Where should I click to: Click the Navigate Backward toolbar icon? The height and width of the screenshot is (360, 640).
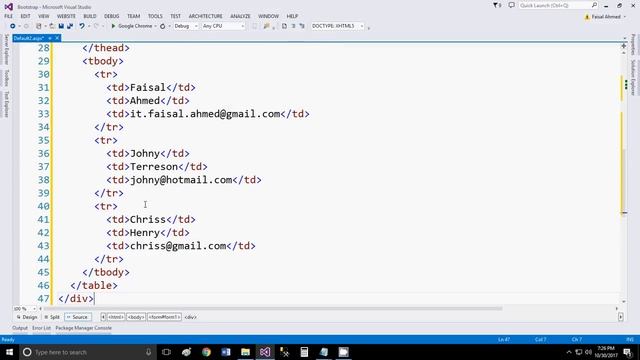coord(13,26)
